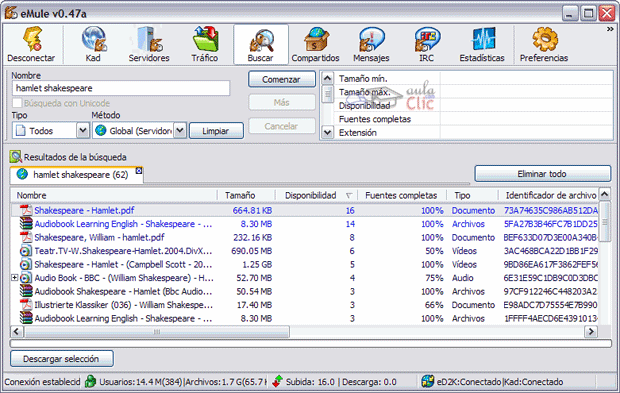Open Preferencias settings
Screen dimensions: 620x393
pyautogui.click(x=544, y=44)
